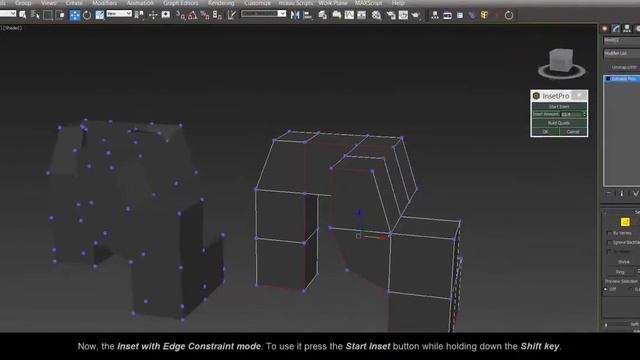Screen dimensions: 640x360
Task: Click Start Inset in InsetPro dialog
Action: 559,107
